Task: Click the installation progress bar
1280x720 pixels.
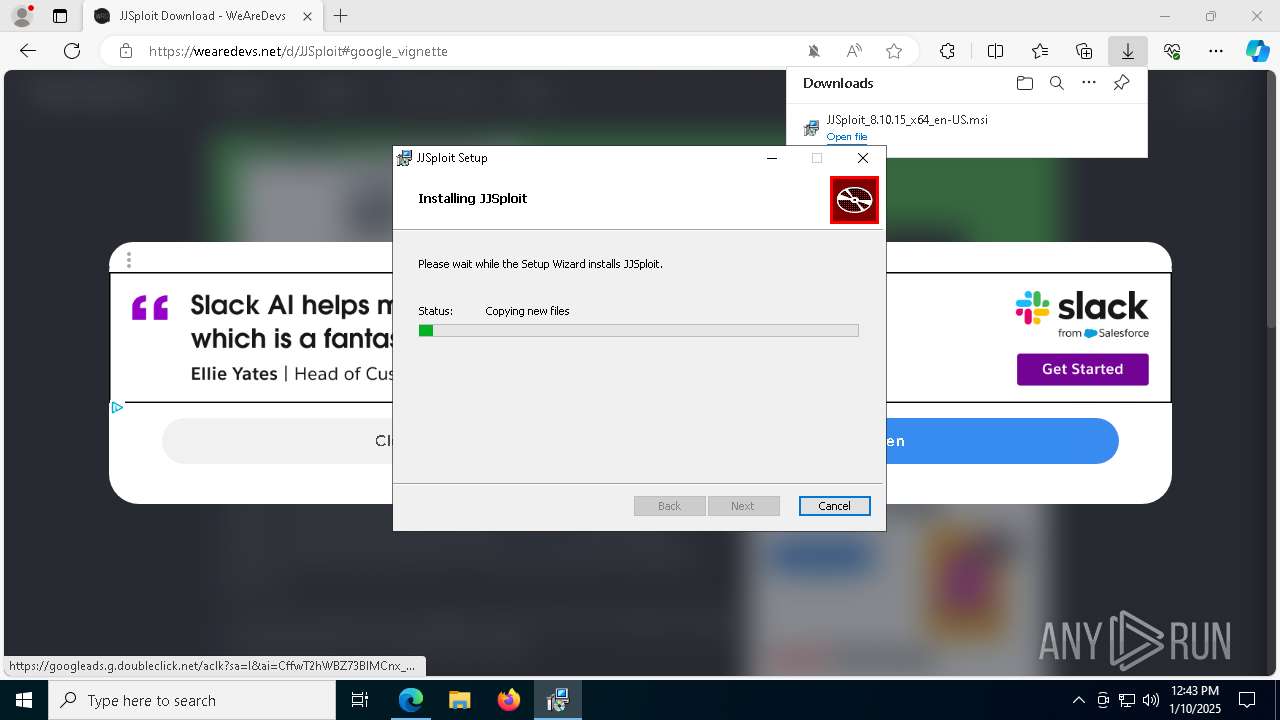Action: click(x=638, y=330)
